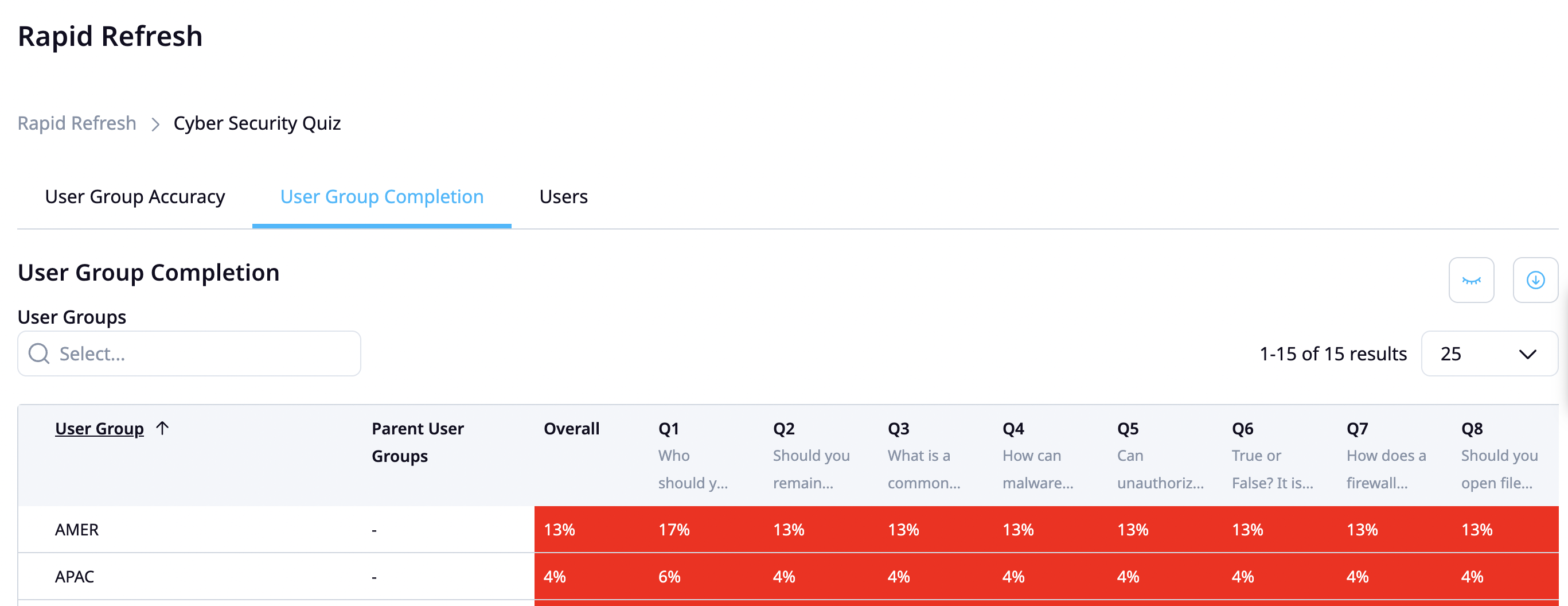Click the Q8 column header
The height and width of the screenshot is (606, 1568).
[x=1472, y=429]
